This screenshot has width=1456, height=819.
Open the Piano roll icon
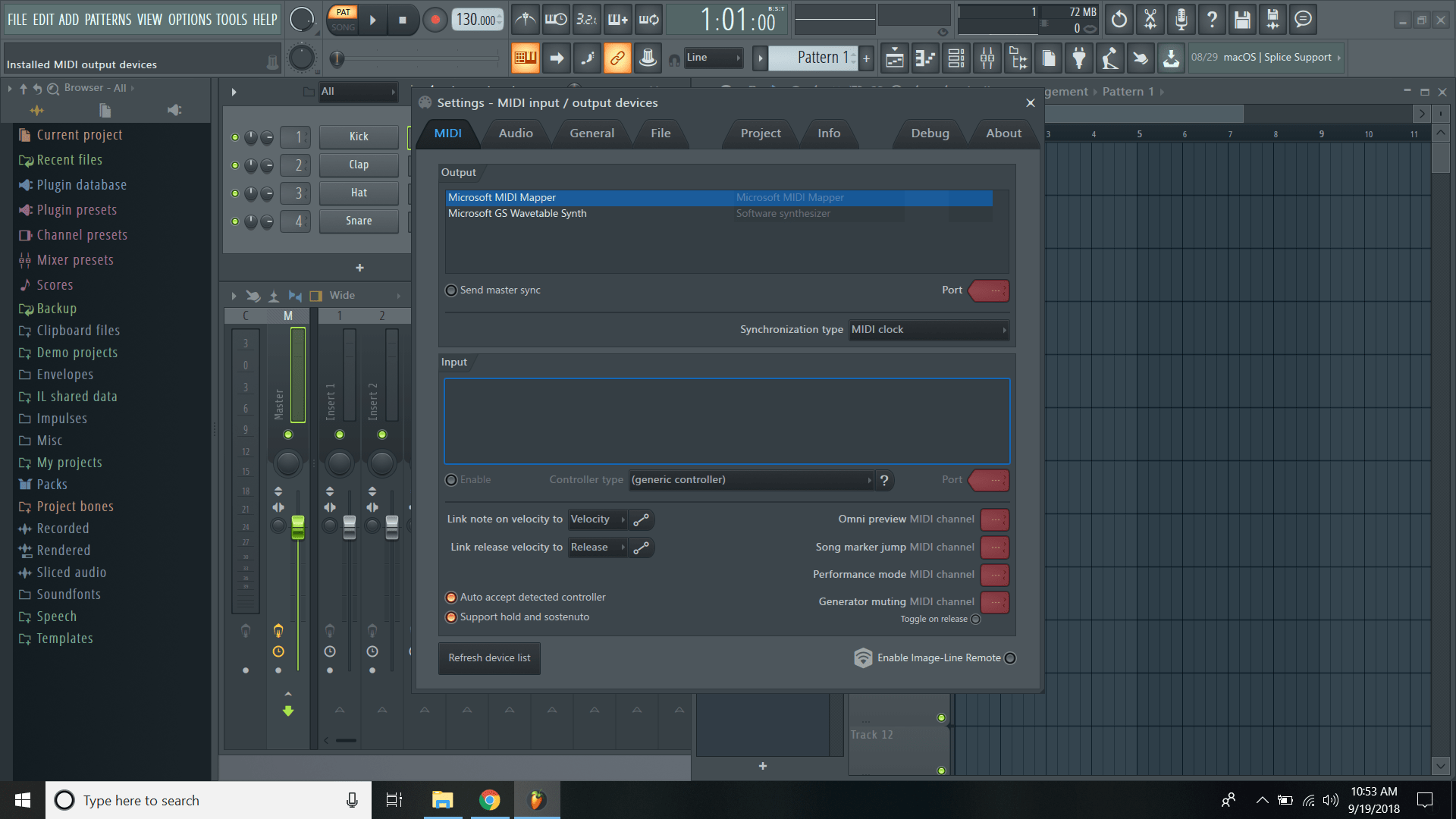click(x=925, y=58)
